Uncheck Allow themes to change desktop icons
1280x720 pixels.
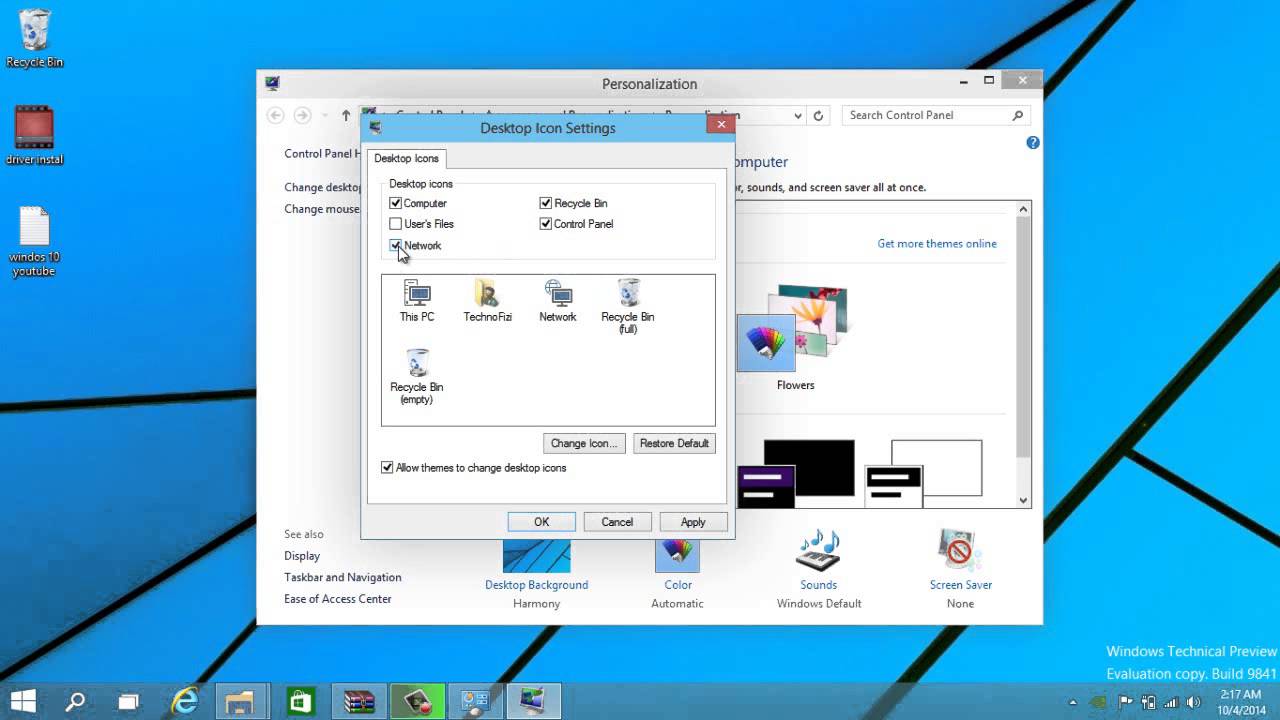387,467
